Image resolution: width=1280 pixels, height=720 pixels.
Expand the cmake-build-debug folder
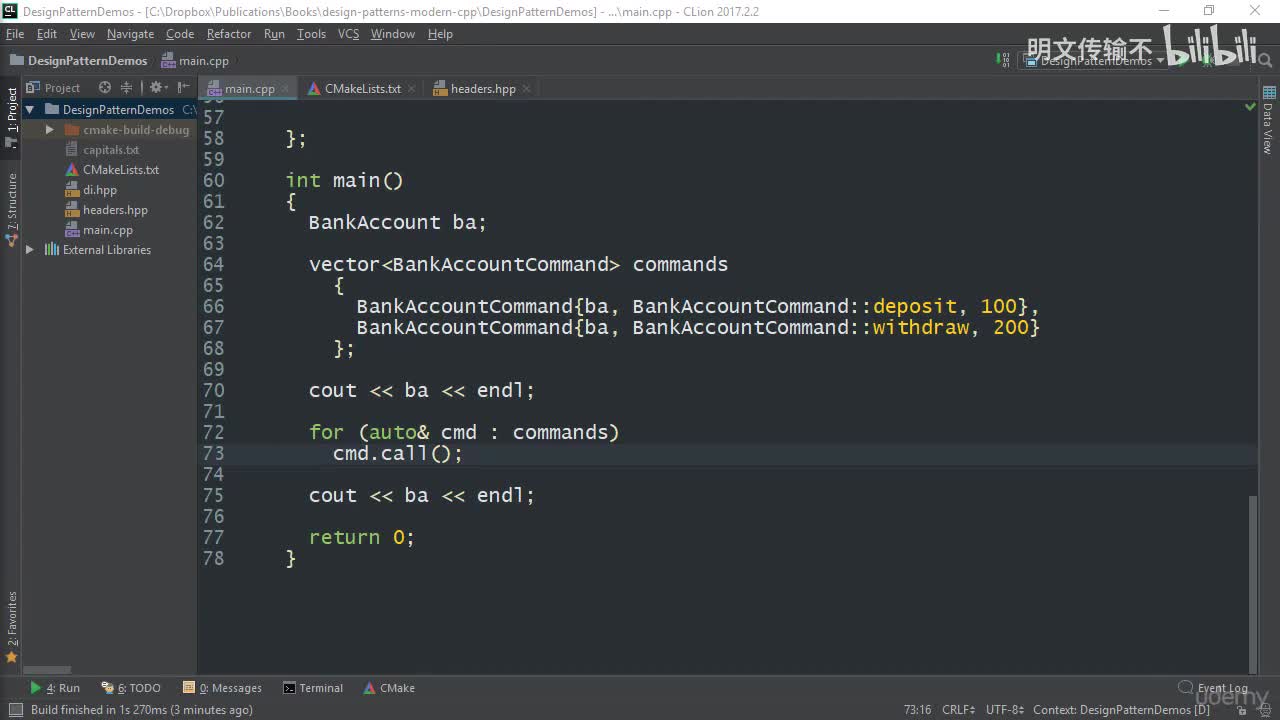pyautogui.click(x=49, y=130)
